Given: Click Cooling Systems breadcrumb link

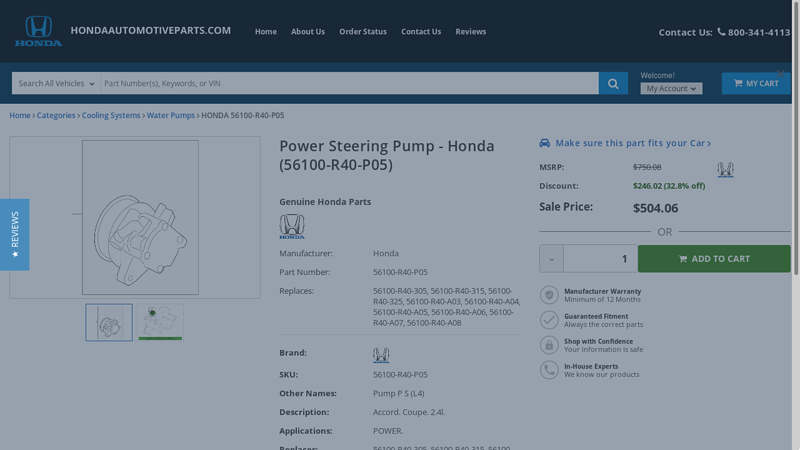Looking at the screenshot, I should 111,115.
